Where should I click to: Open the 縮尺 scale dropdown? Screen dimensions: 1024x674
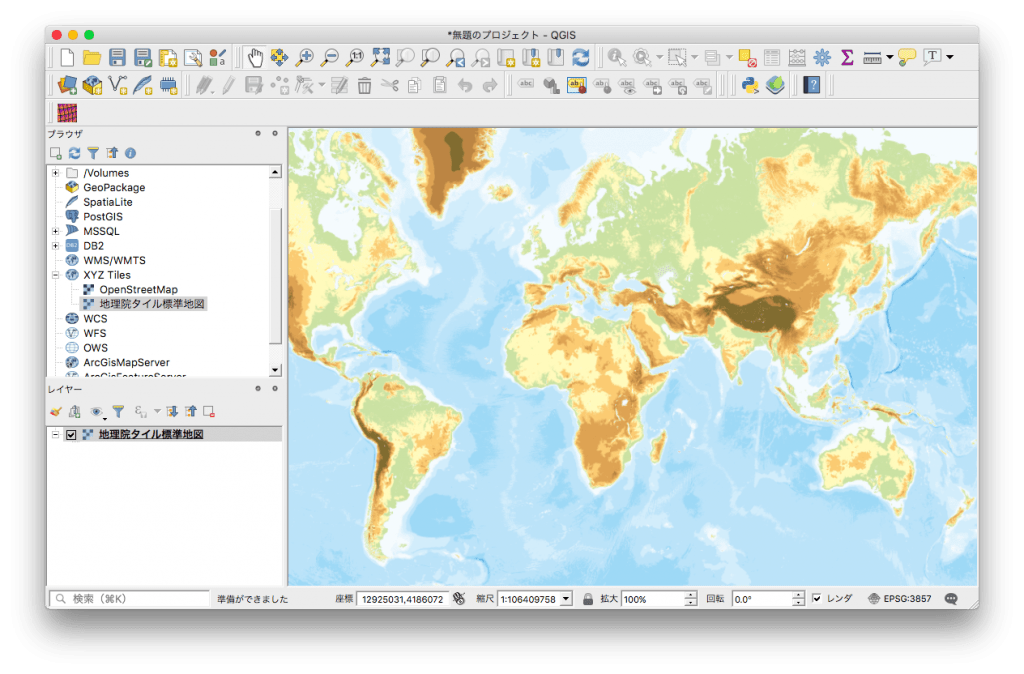tap(564, 597)
